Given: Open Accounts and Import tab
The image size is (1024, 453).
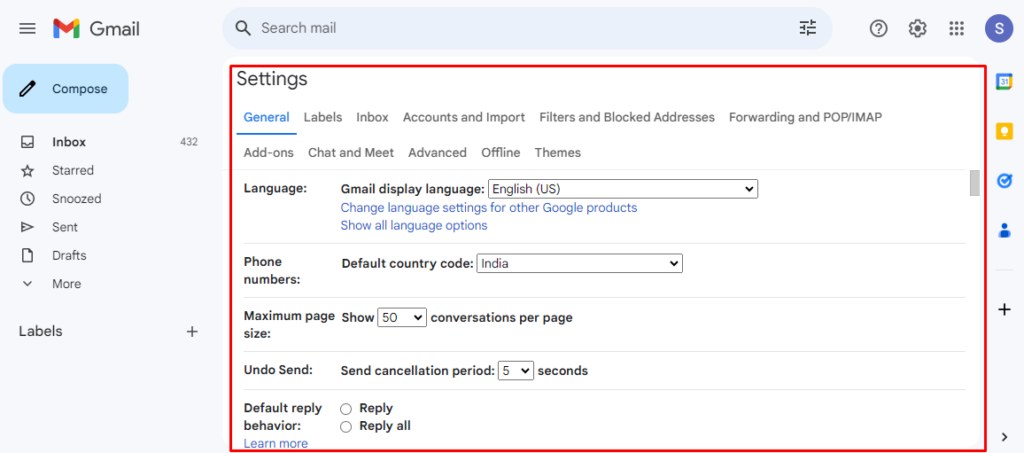Looking at the screenshot, I should pos(464,117).
